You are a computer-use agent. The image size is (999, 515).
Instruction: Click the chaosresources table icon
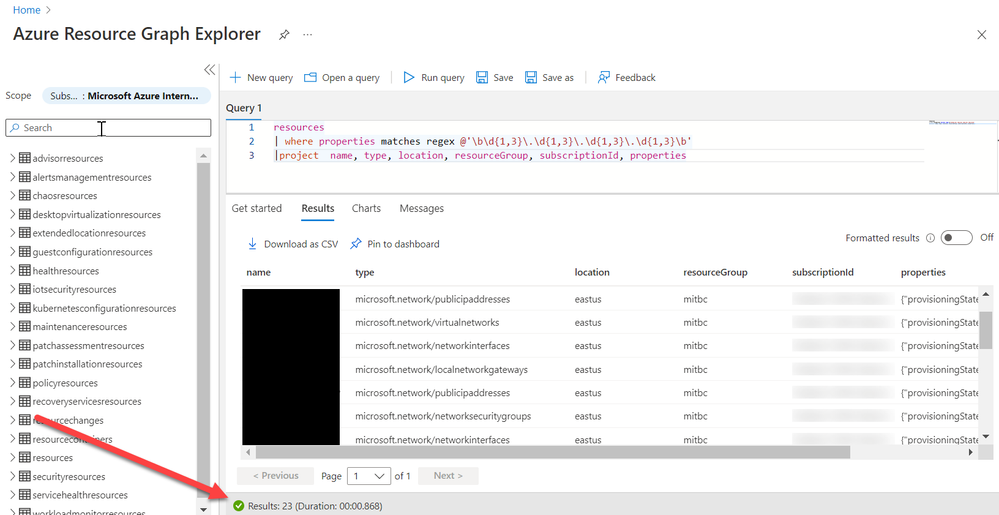(x=25, y=195)
